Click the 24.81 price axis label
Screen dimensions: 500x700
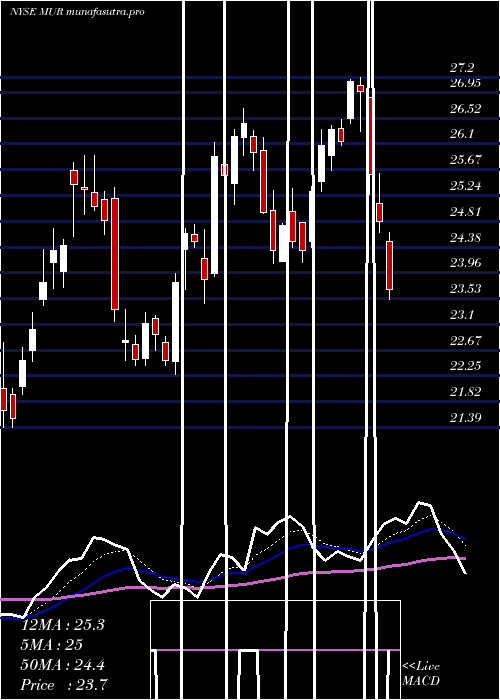click(465, 212)
